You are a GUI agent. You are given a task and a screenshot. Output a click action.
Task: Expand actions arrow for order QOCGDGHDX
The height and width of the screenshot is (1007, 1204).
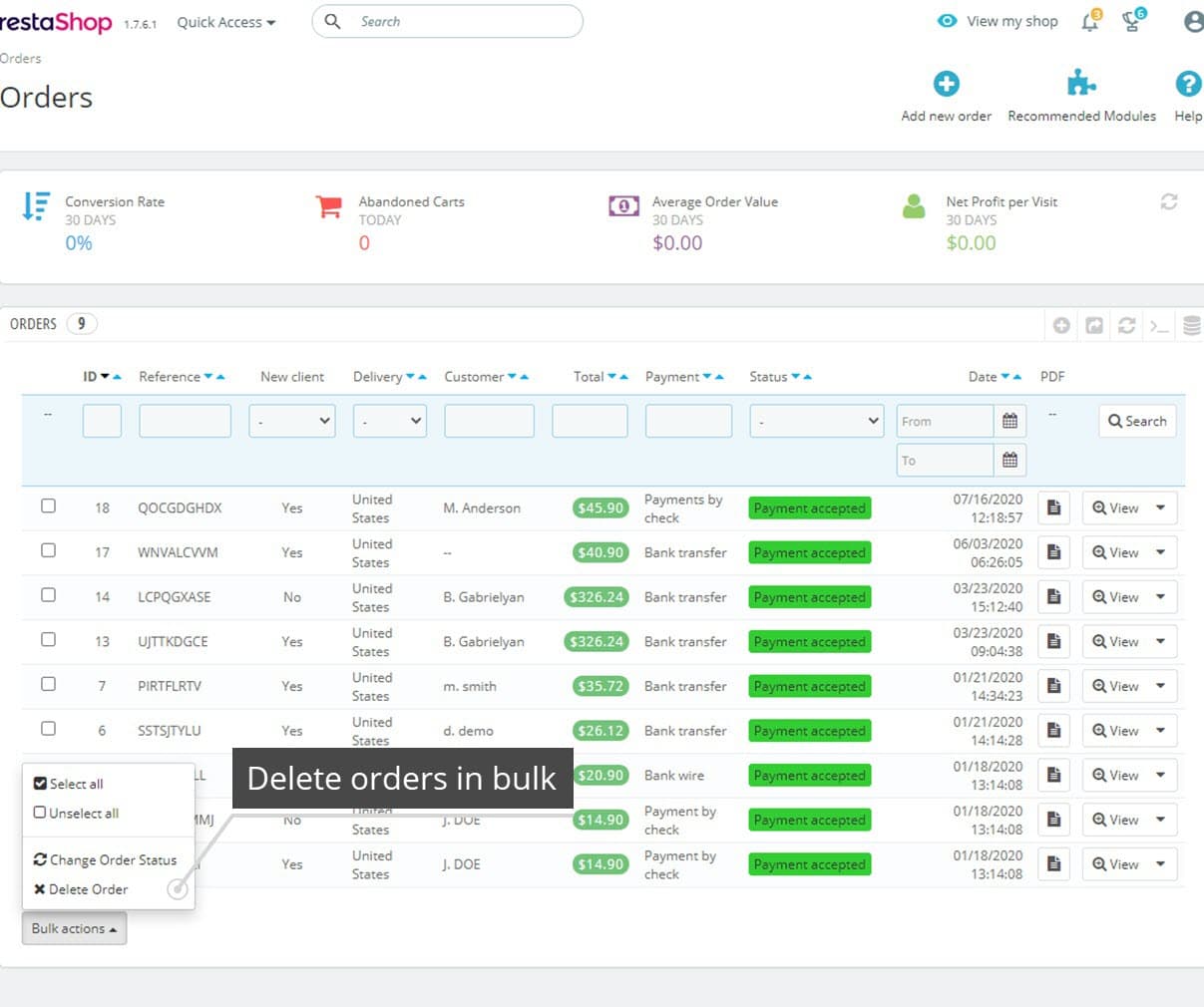click(1161, 507)
